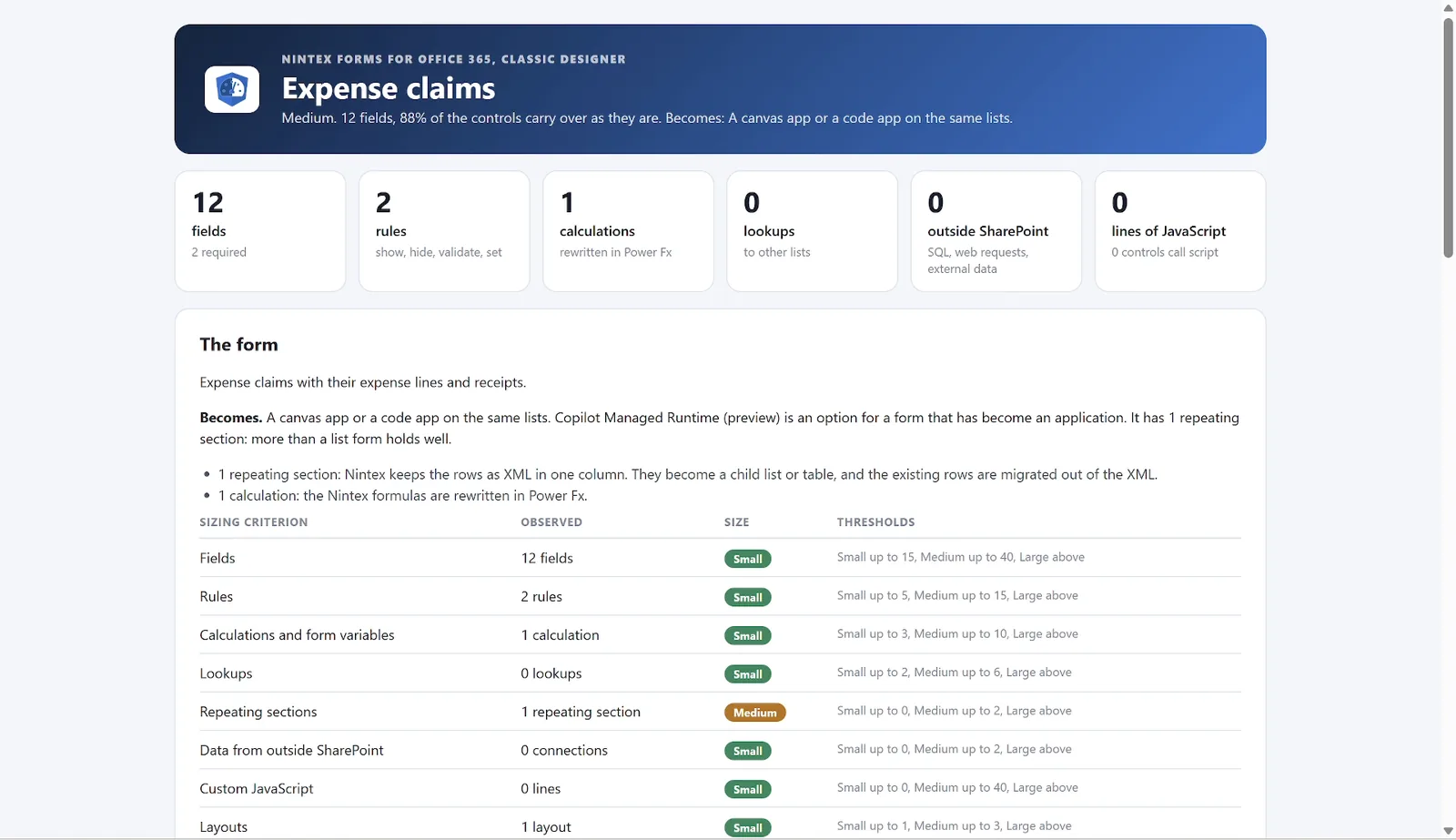
Task: Click the '1 layout' cell
Action: tap(546, 826)
